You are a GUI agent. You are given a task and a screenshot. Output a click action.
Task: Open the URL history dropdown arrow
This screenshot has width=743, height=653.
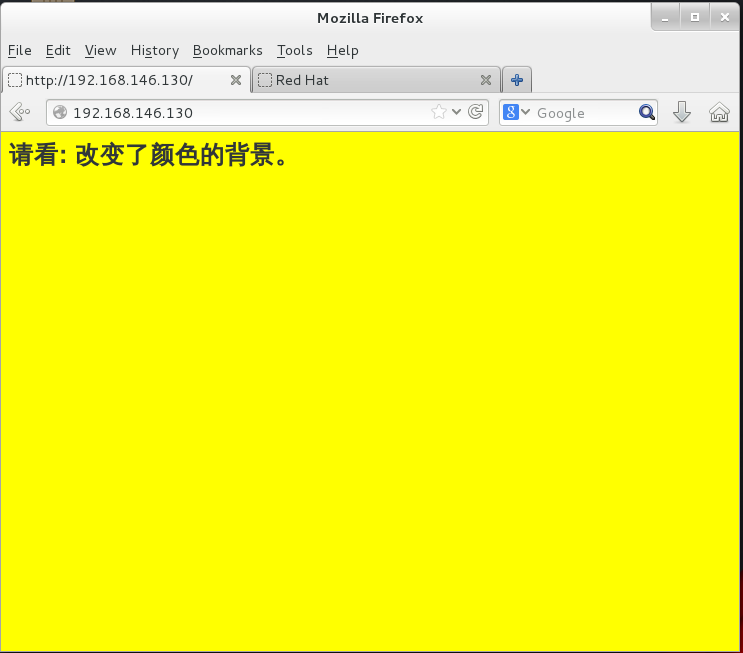tap(456, 112)
